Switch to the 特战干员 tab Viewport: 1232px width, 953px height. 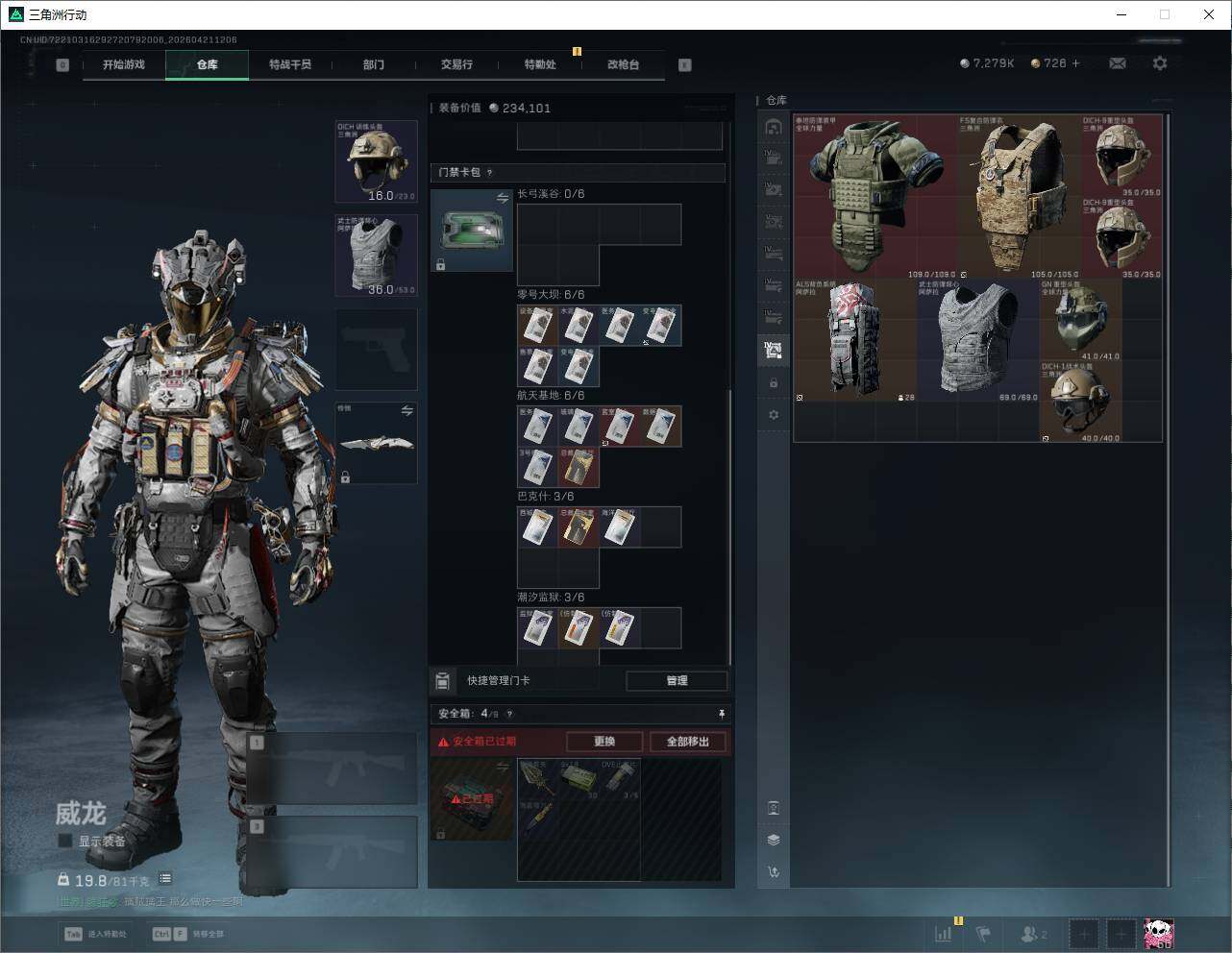pyautogui.click(x=289, y=64)
